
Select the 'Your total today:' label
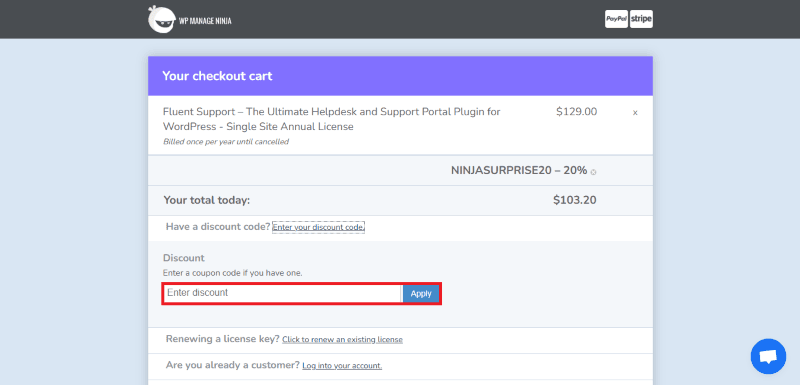pos(207,200)
